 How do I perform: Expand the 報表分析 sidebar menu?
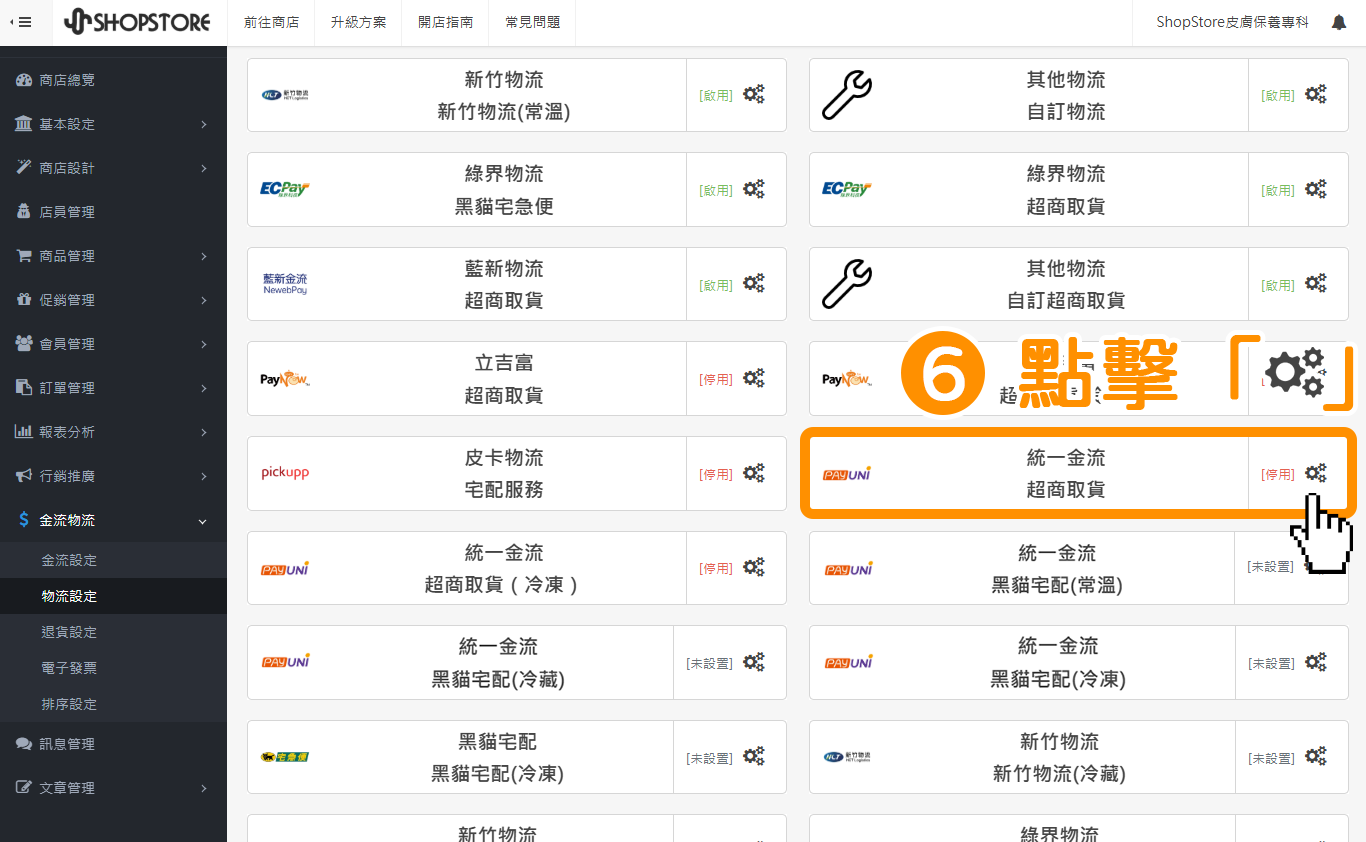click(113, 432)
